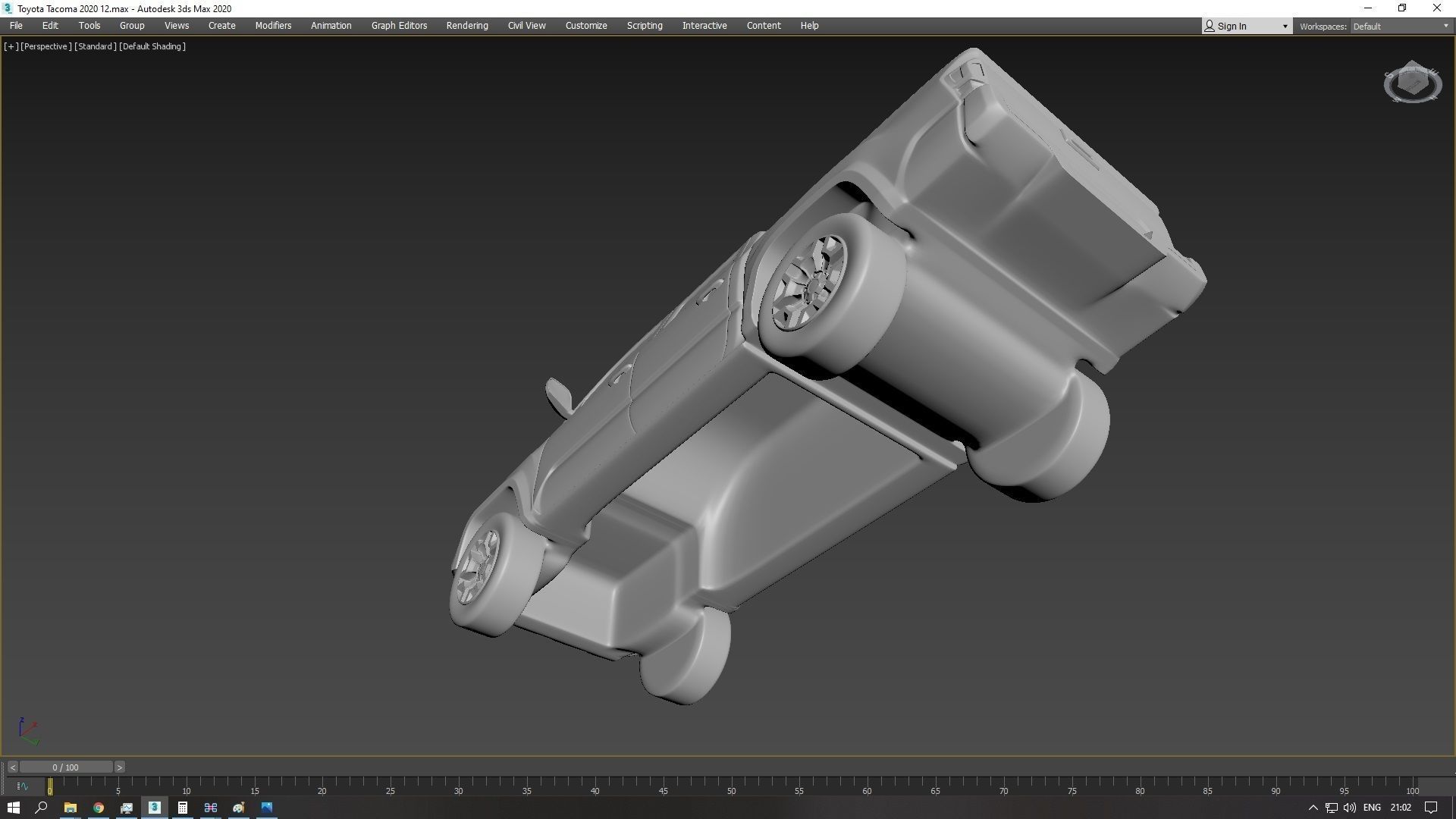Screen dimensions: 1456x819
Task: Open the Customize menu
Action: tap(586, 26)
